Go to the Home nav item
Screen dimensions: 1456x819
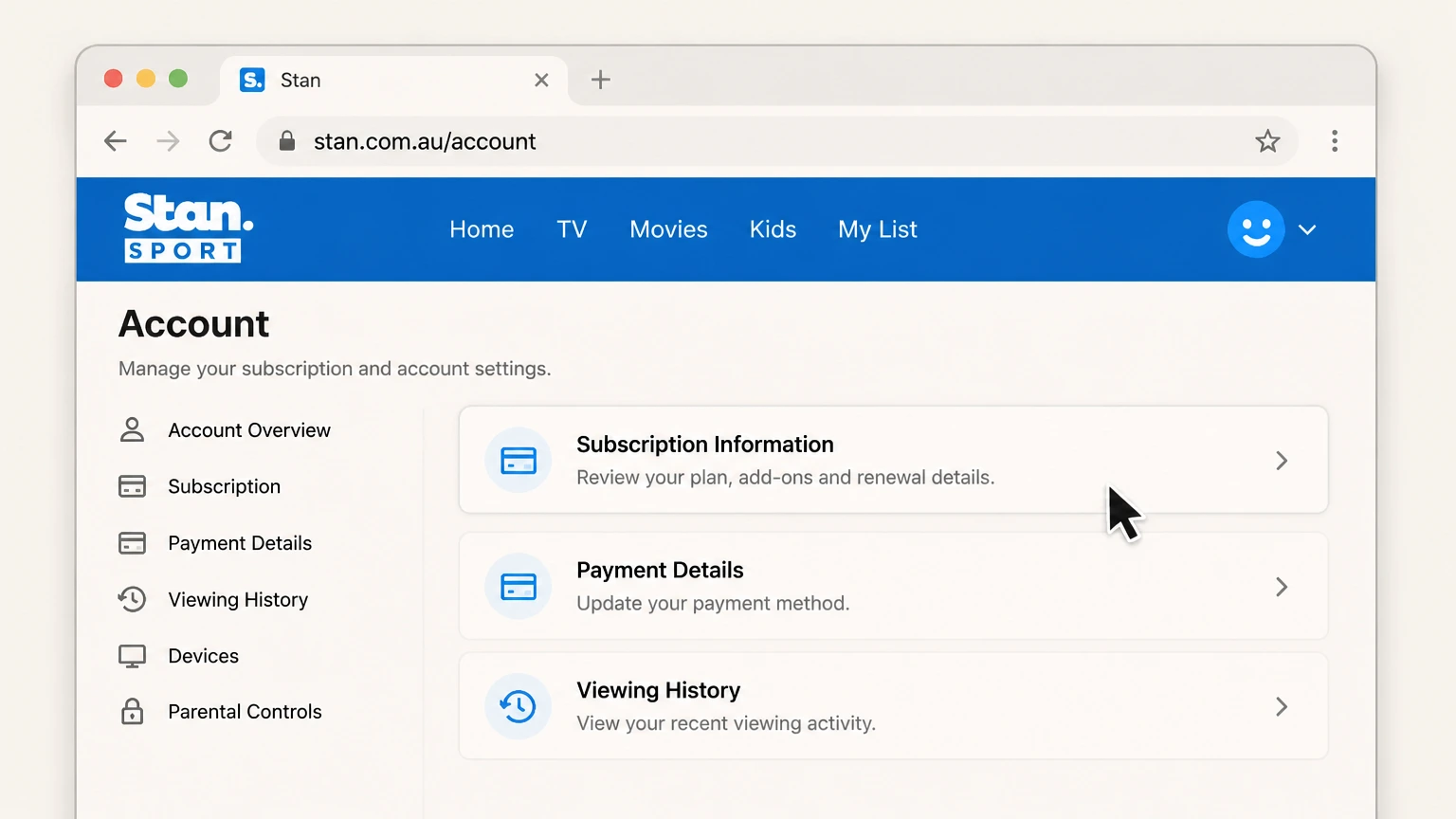[x=482, y=229]
